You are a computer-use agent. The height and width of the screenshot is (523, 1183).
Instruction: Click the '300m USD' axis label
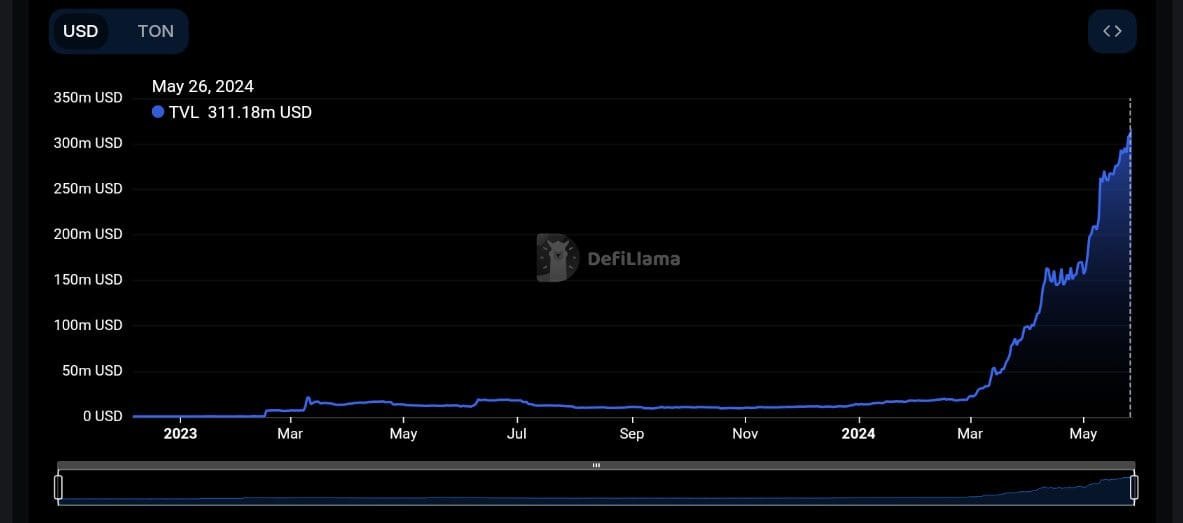(x=88, y=143)
